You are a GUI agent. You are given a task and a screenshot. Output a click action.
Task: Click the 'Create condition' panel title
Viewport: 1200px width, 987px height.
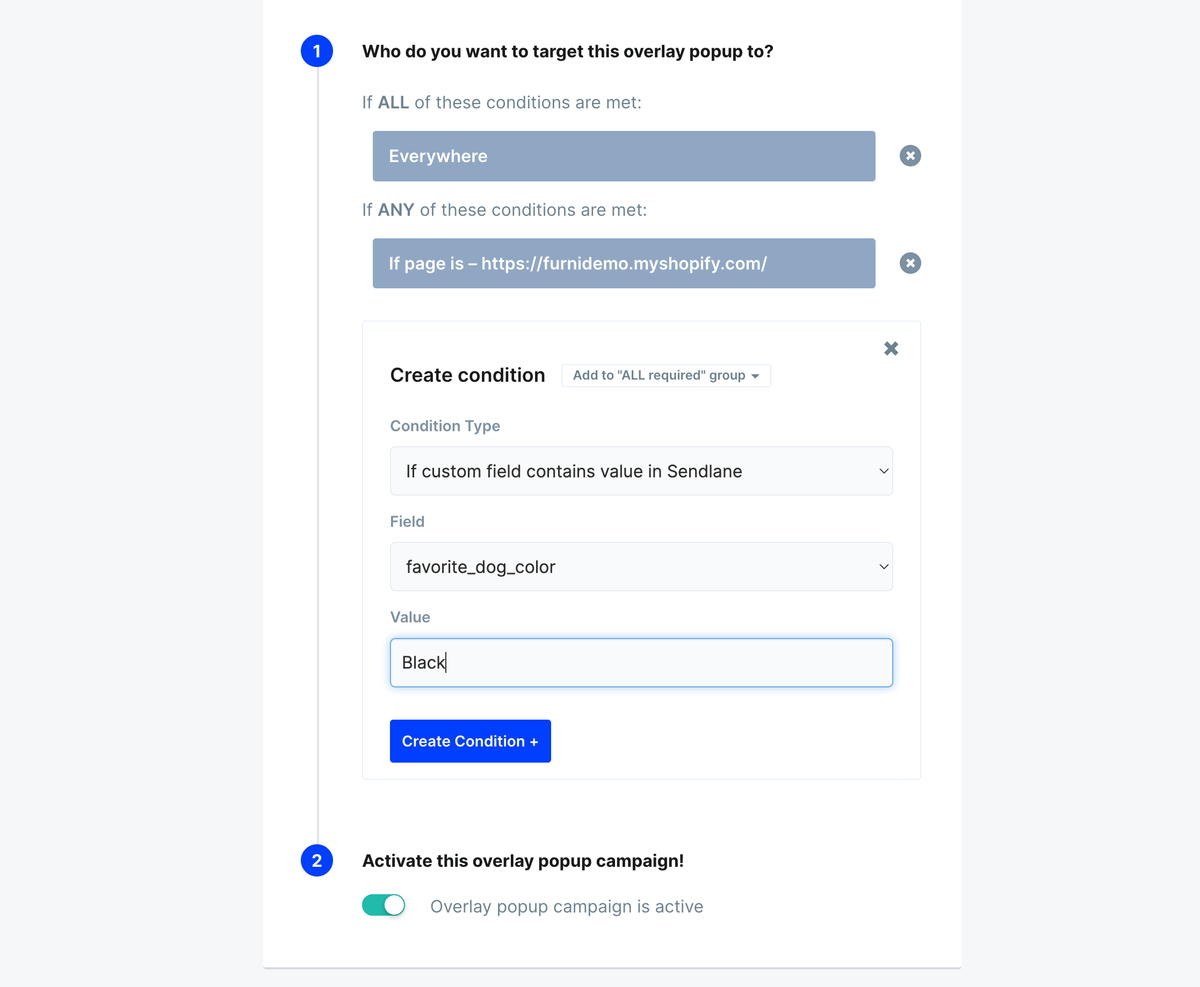(x=467, y=375)
